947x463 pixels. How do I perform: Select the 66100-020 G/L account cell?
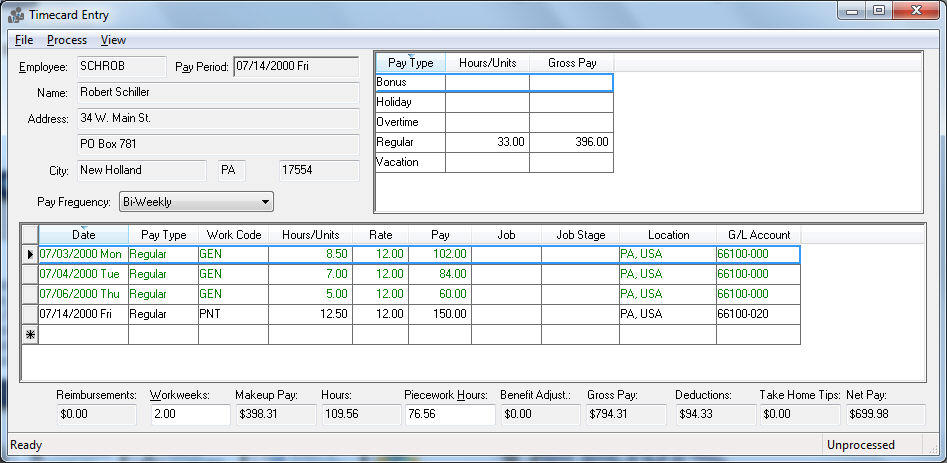coord(758,314)
